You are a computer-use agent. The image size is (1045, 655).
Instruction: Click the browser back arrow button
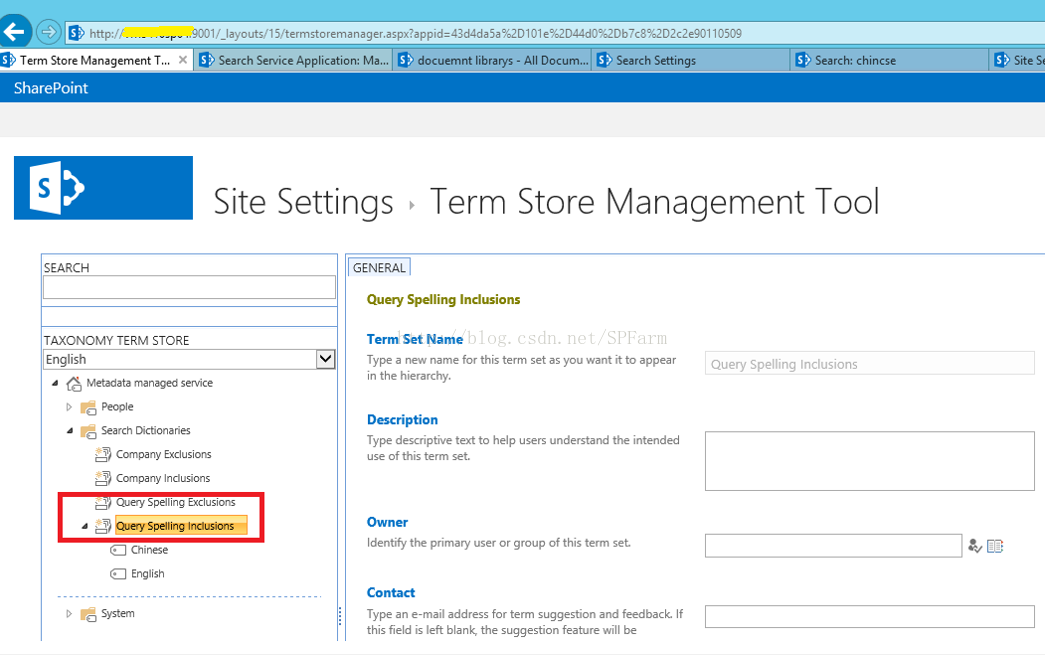(15, 31)
